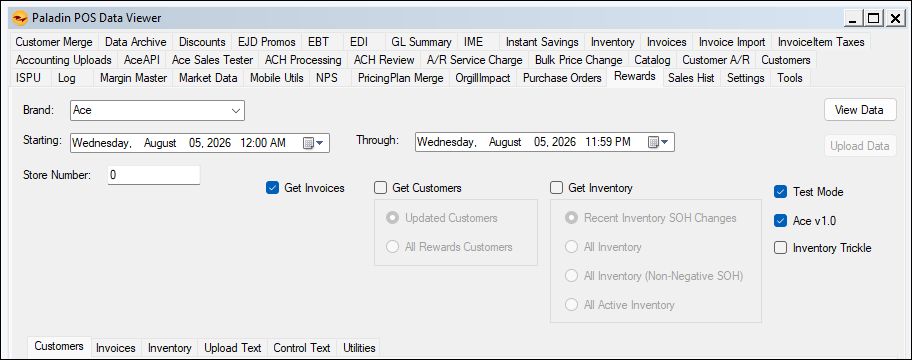Switch to the Settings tab
The height and width of the screenshot is (360, 912).
coord(746,78)
